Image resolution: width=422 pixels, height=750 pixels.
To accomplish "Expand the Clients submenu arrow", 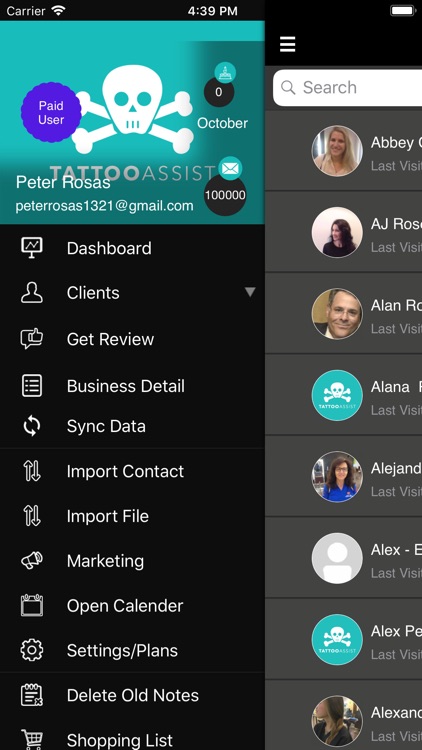I will pyautogui.click(x=250, y=292).
